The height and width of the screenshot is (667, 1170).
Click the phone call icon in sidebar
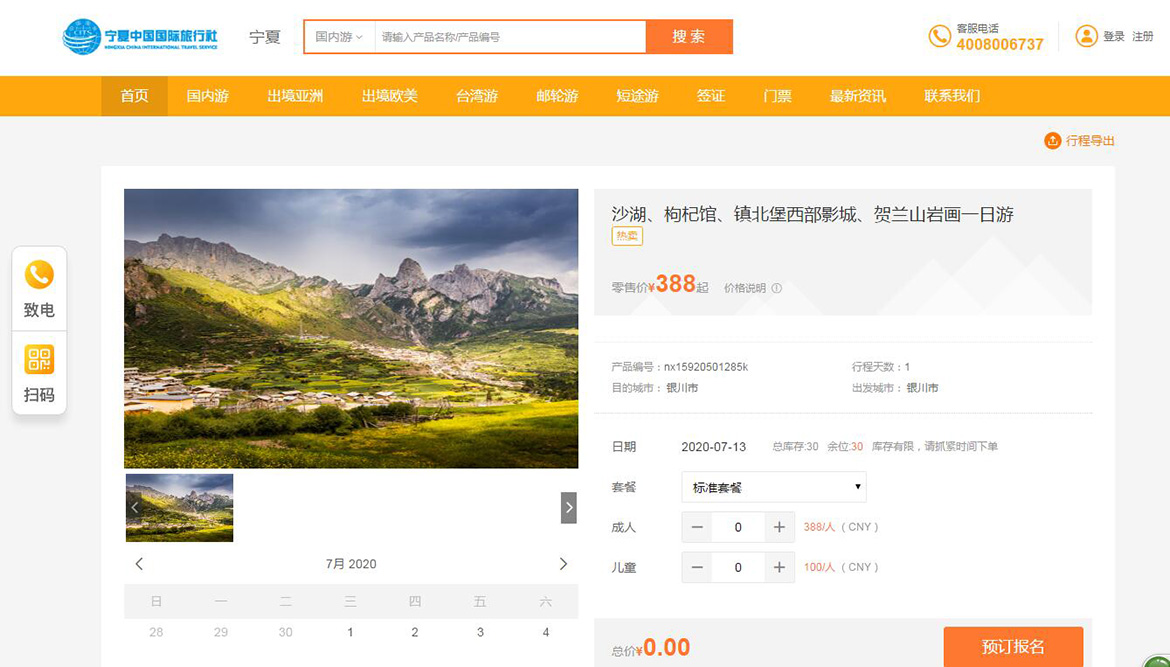click(x=39, y=275)
